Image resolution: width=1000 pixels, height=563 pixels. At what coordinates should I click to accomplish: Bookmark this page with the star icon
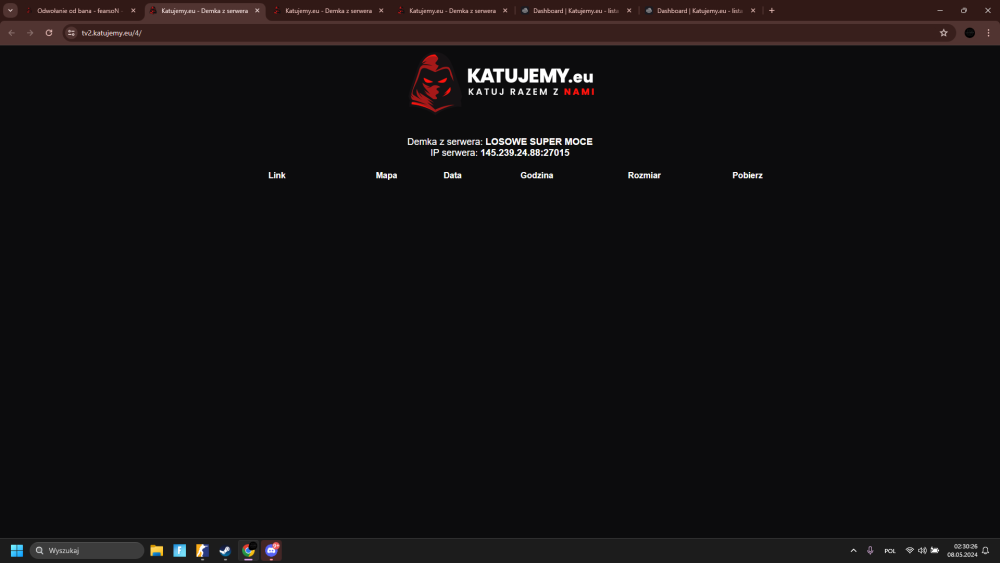pos(944,33)
